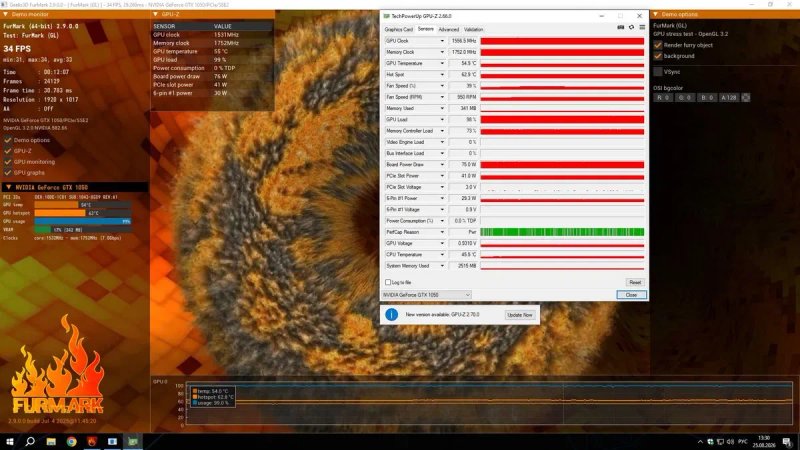The width and height of the screenshot is (800, 450).
Task: Open the GPU-Z hamburger menu icon
Action: pyautogui.click(x=642, y=28)
